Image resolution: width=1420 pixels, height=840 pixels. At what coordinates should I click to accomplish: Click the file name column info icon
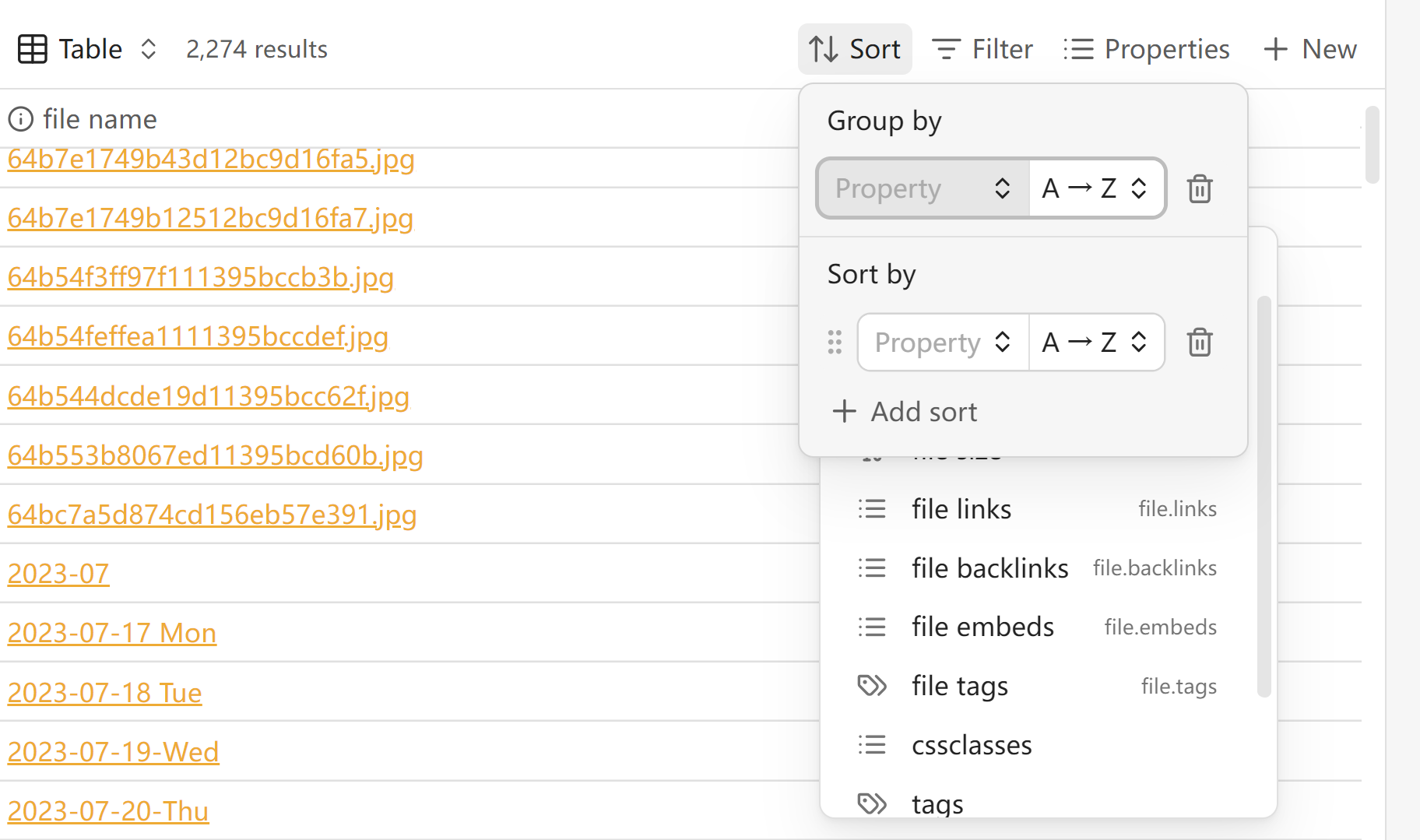[x=21, y=119]
